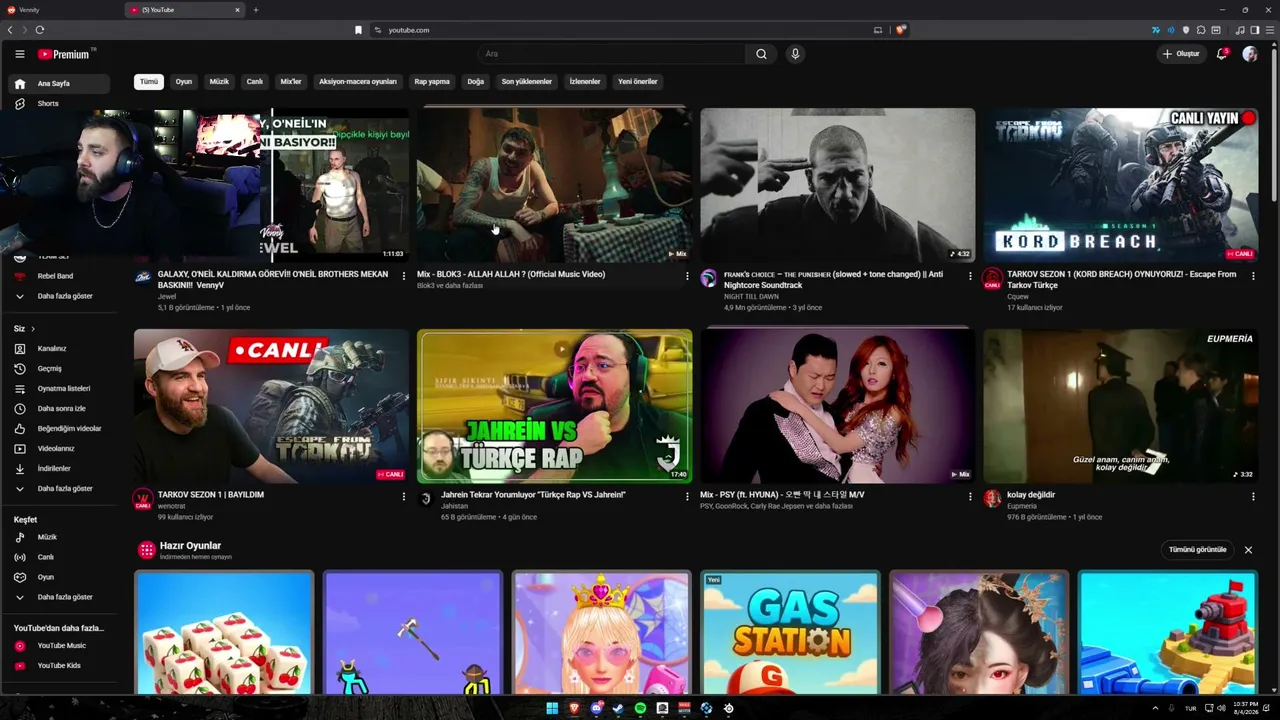
Task: Switch to the Vennity browser tab
Action: [62, 10]
